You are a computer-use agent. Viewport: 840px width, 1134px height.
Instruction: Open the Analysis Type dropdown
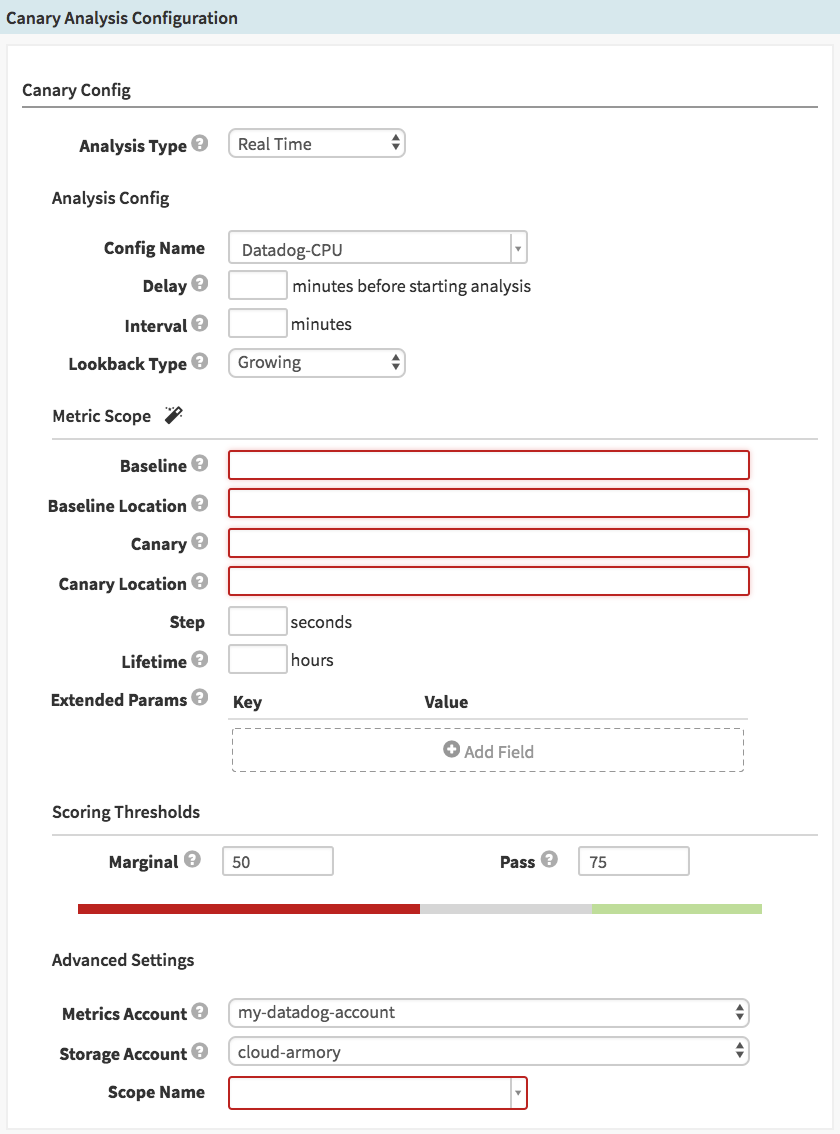tap(316, 144)
